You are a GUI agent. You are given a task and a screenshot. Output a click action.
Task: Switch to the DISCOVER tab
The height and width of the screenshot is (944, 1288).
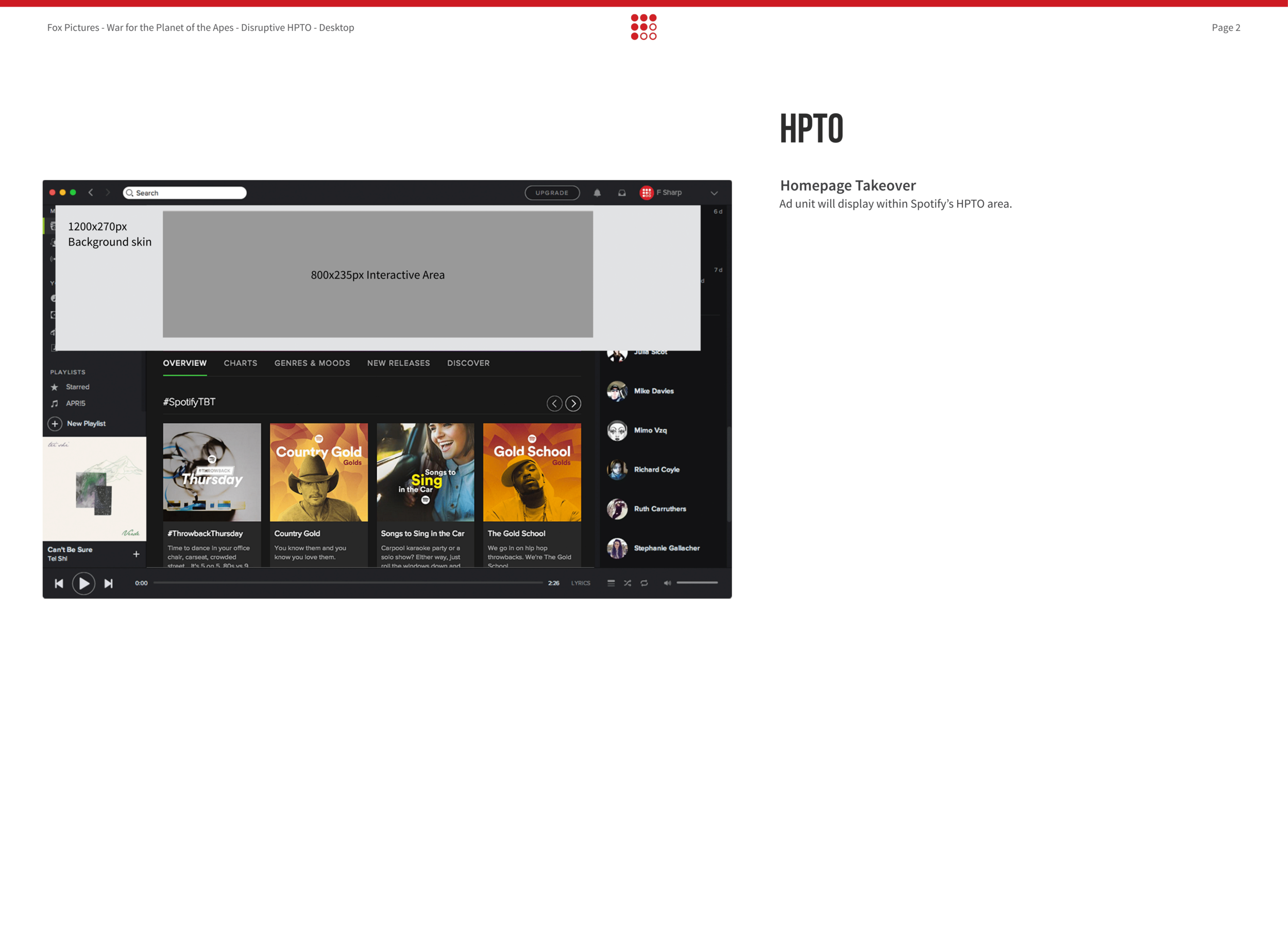click(468, 364)
